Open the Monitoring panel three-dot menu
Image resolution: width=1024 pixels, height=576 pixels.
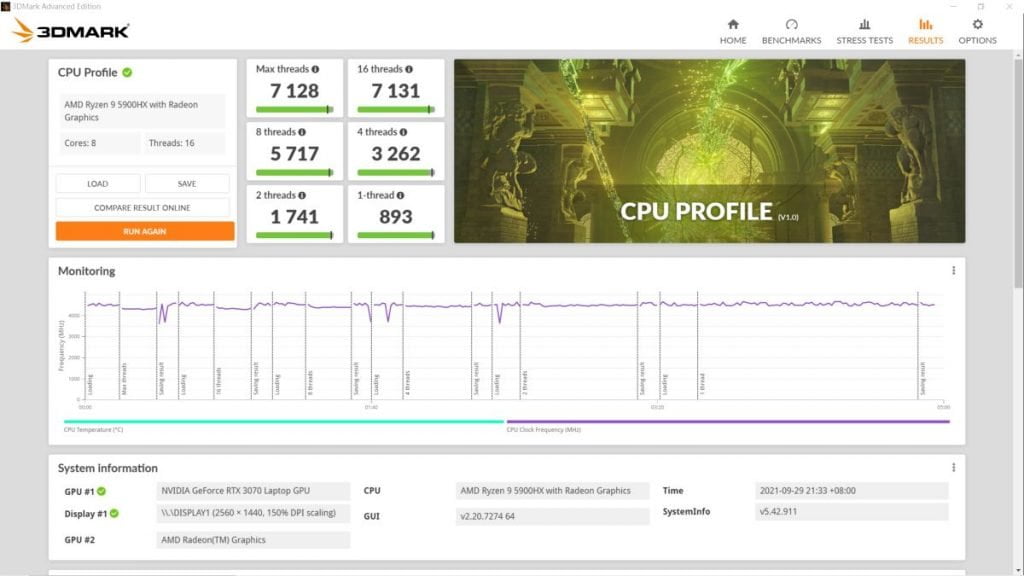(x=953, y=271)
